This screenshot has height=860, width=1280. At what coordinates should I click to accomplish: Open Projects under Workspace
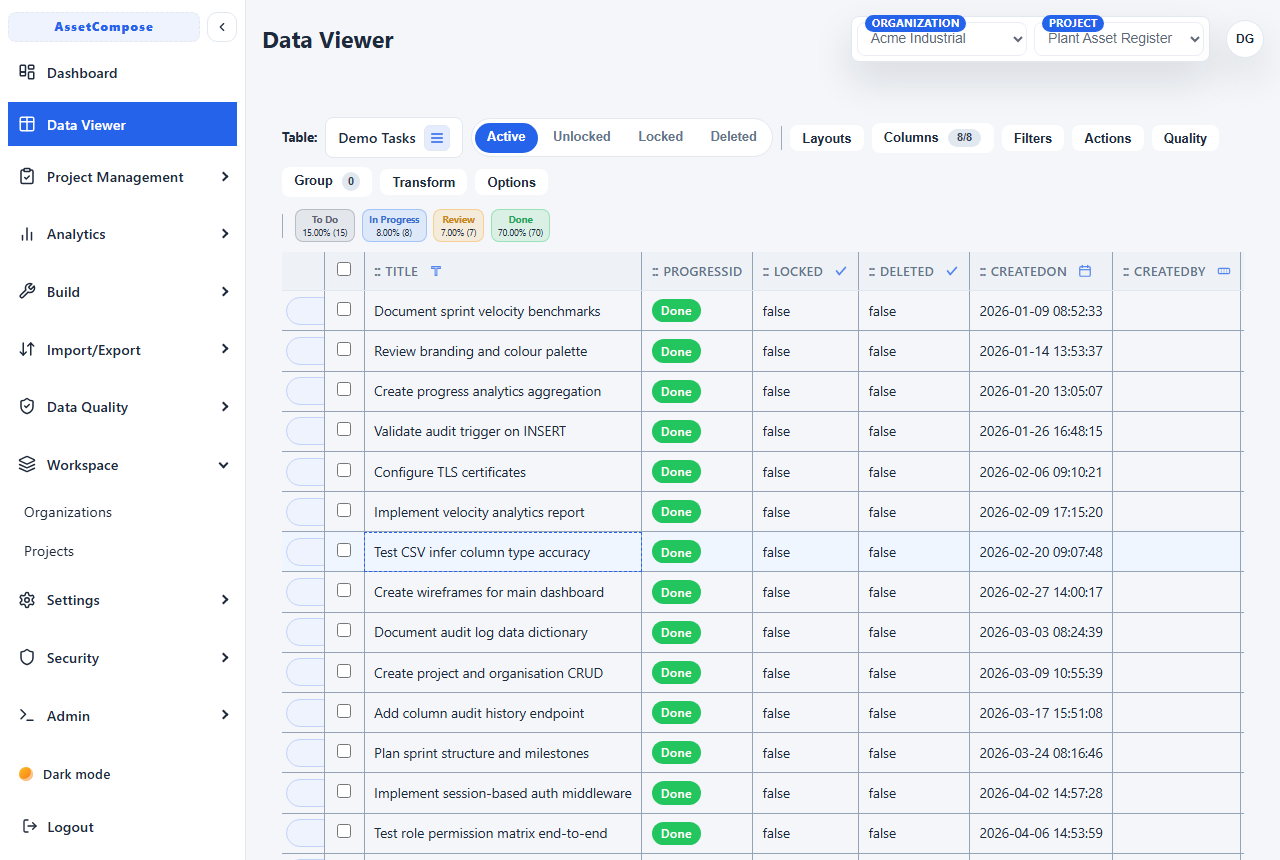(x=49, y=551)
